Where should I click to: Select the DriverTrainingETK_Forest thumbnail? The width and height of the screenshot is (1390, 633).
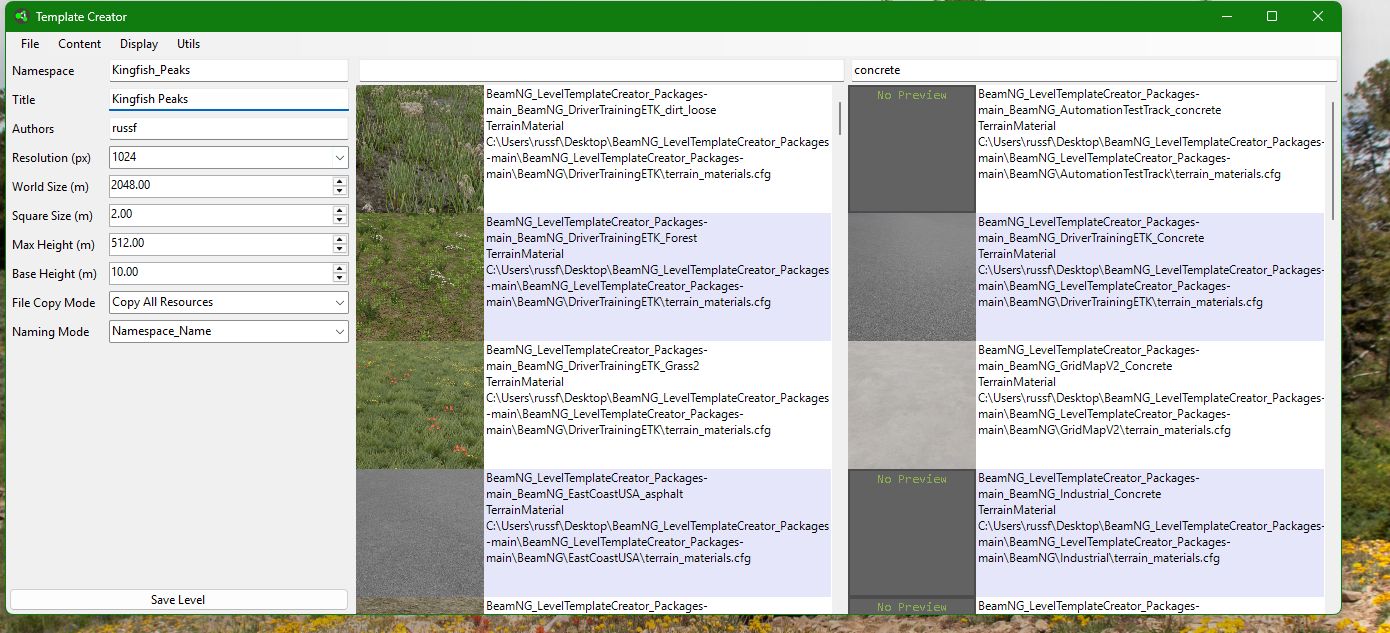[420, 277]
